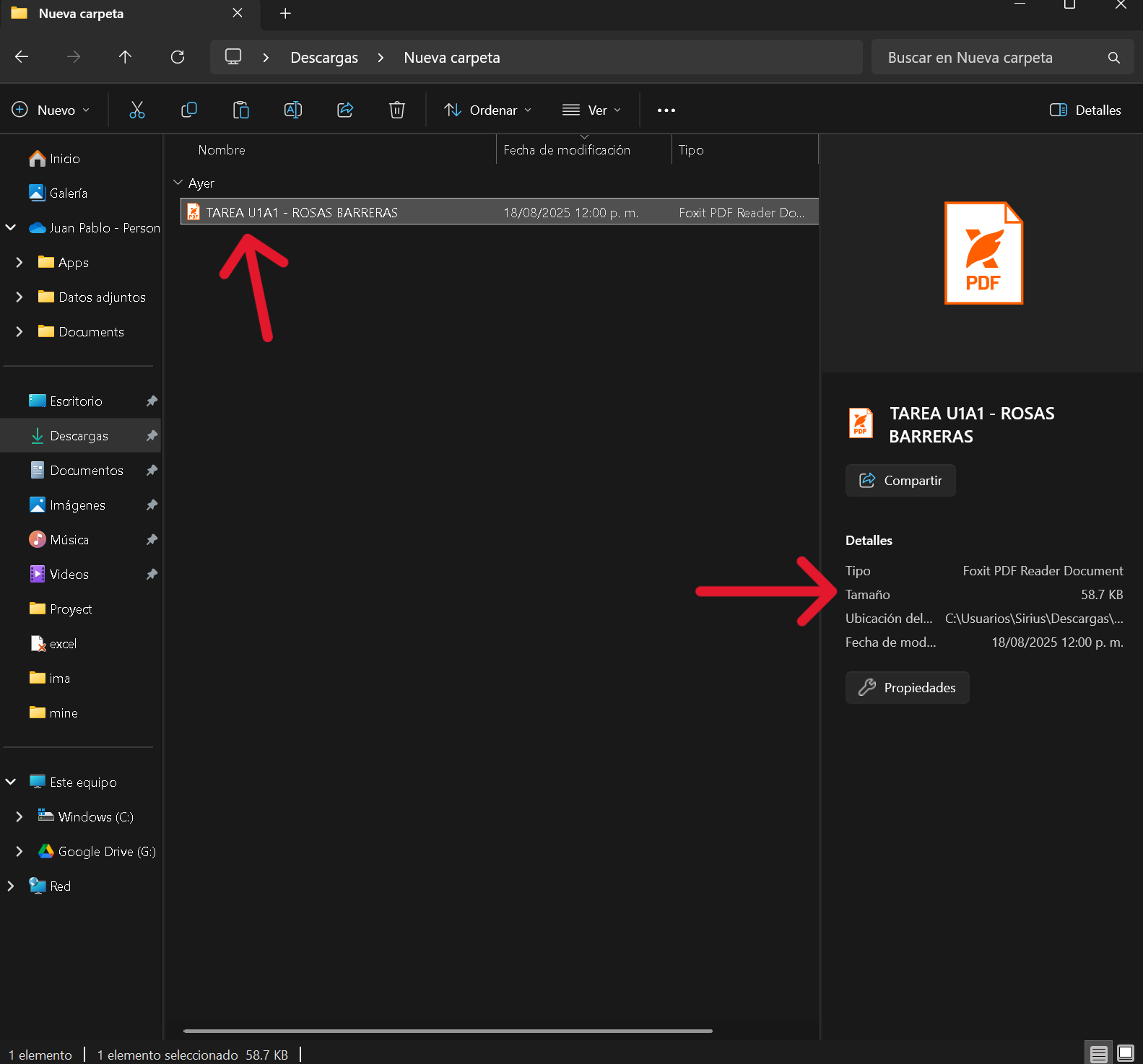Viewport: 1143px width, 1064px height.
Task: Click the search magnifier icon
Action: (1114, 58)
